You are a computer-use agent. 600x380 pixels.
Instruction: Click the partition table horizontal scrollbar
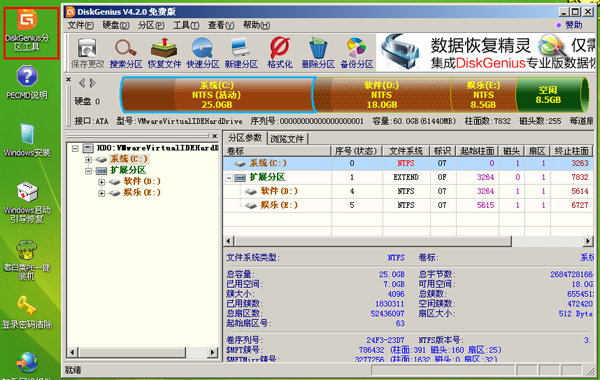(x=408, y=241)
